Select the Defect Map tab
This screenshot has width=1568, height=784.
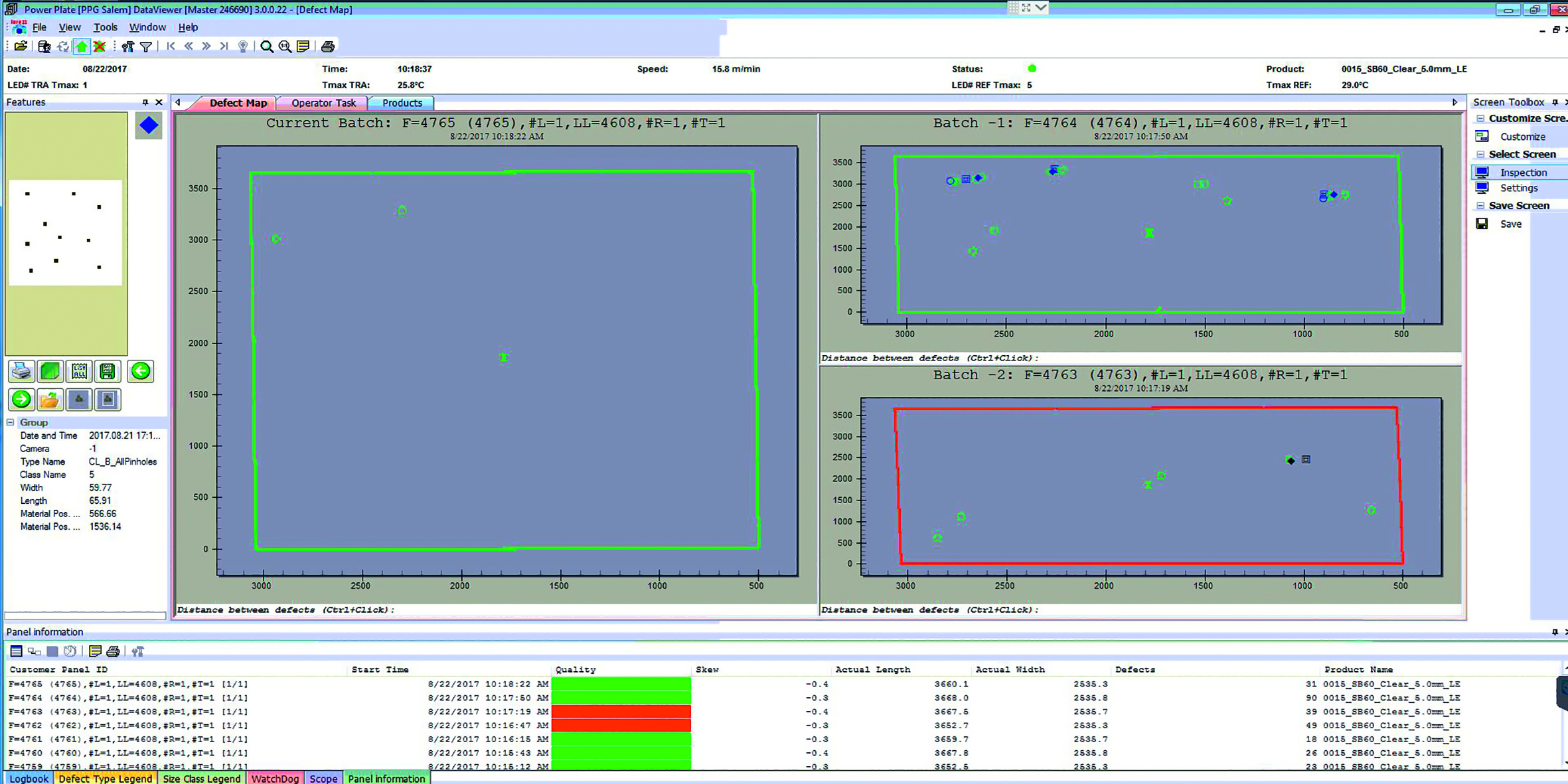(x=238, y=103)
